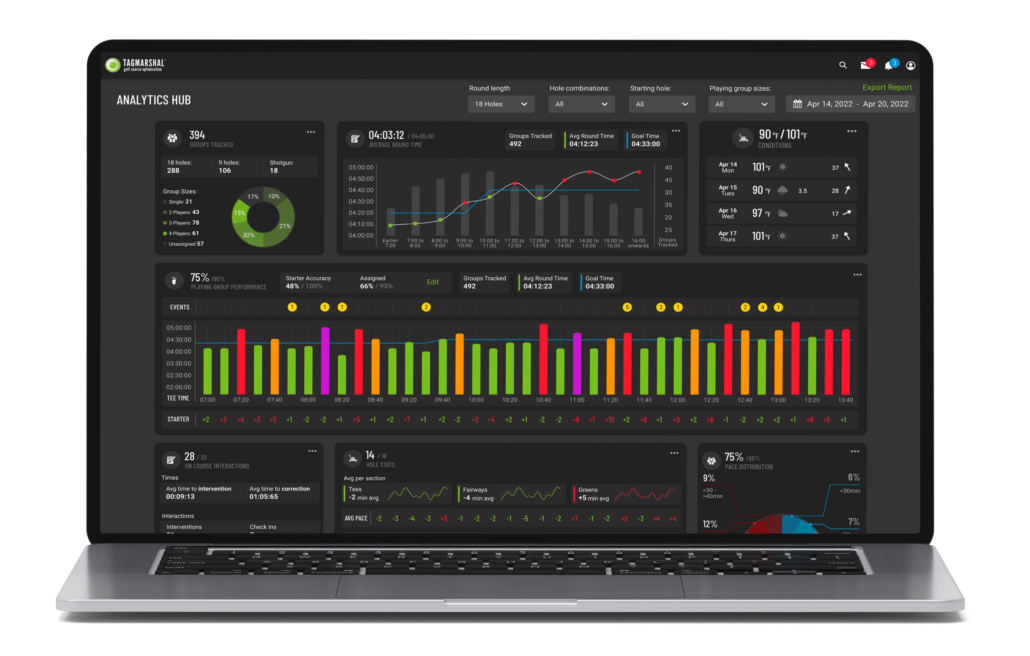Open the Hole combinations dropdown
1030x656 pixels.
pos(578,104)
